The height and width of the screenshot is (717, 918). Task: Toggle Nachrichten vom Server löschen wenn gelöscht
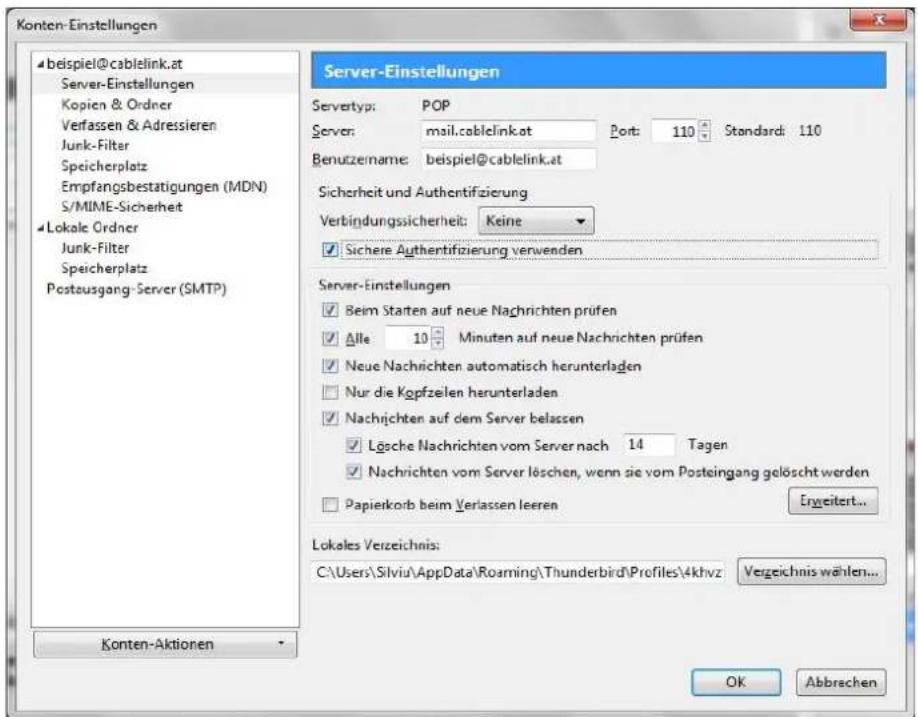click(354, 472)
